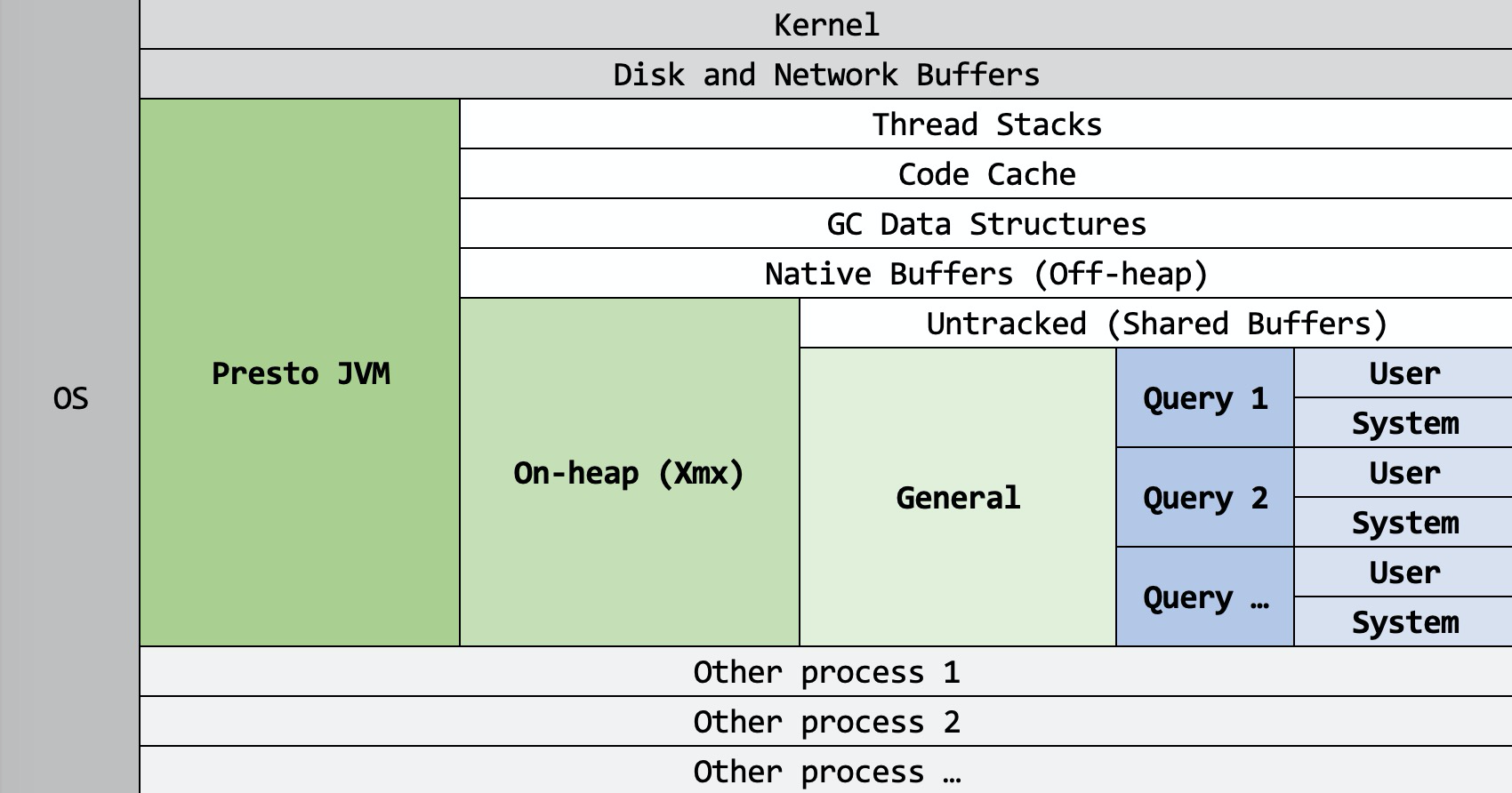Click the blue Query 1 block
1512x793 pixels.
click(1205, 398)
